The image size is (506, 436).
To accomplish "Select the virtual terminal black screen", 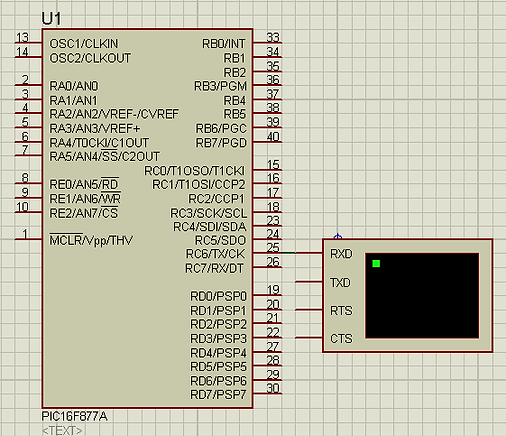I will click(x=422, y=296).
